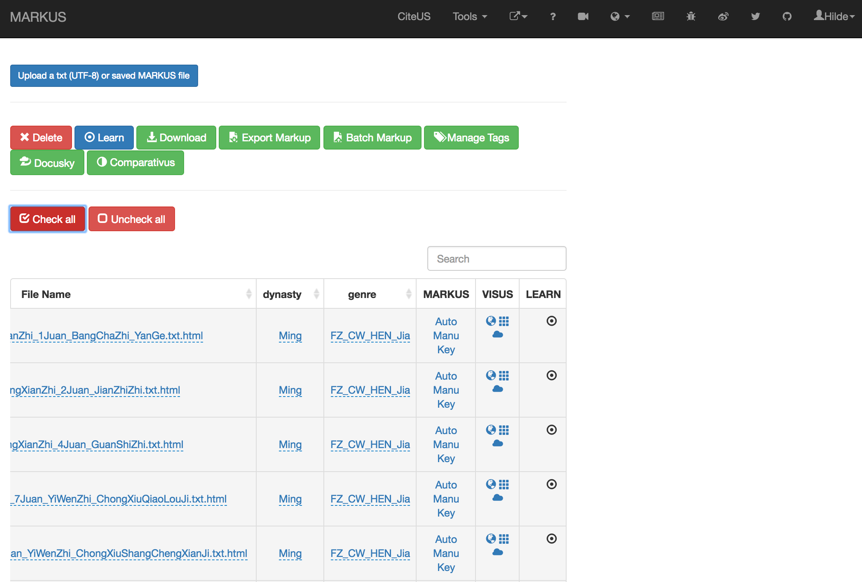The height and width of the screenshot is (582, 862).
Task: Click VISUS grid icon in GuanShiZhi row
Action: [504, 430]
